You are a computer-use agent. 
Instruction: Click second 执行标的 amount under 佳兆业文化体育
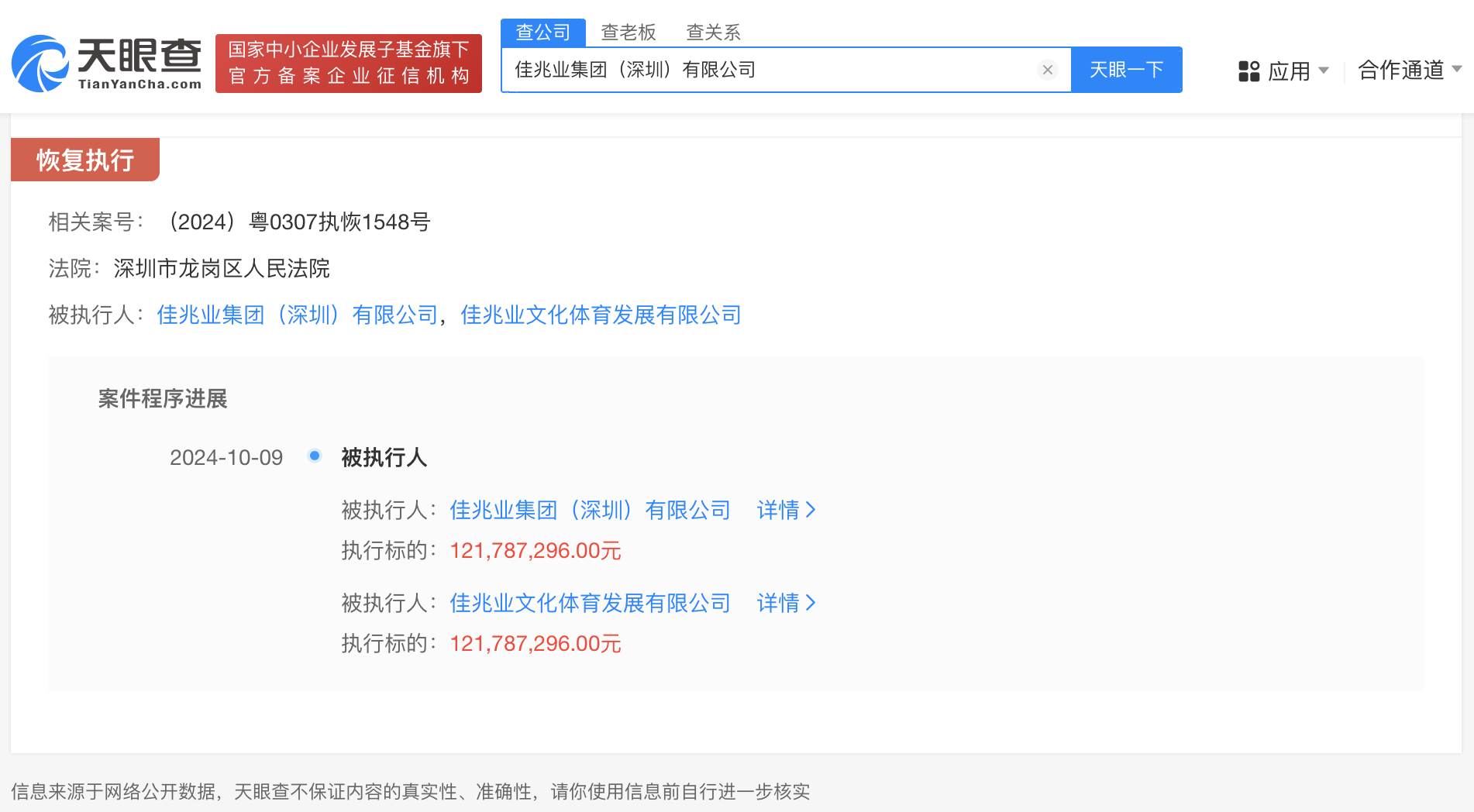(536, 644)
